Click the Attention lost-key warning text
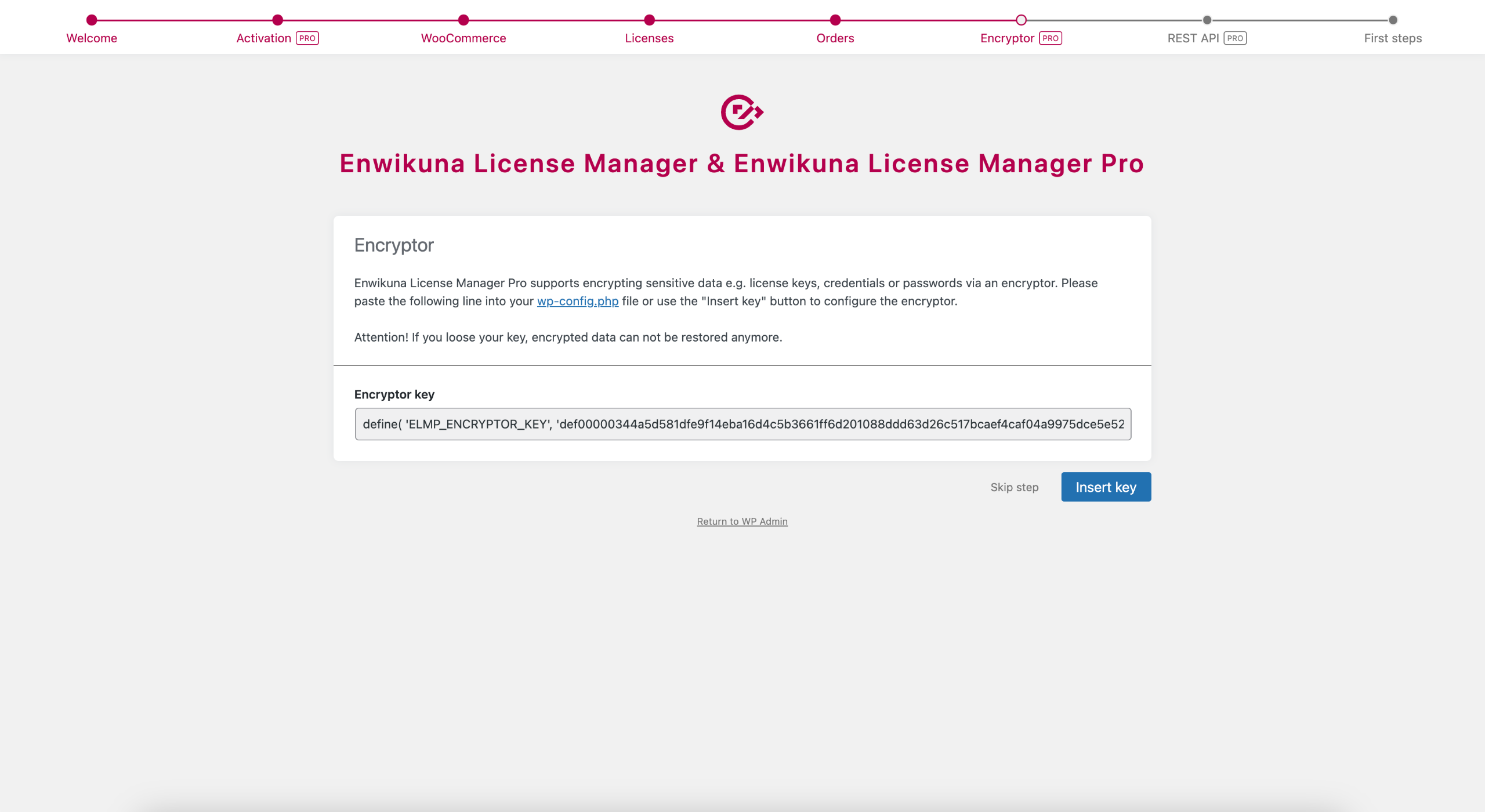 pos(568,337)
